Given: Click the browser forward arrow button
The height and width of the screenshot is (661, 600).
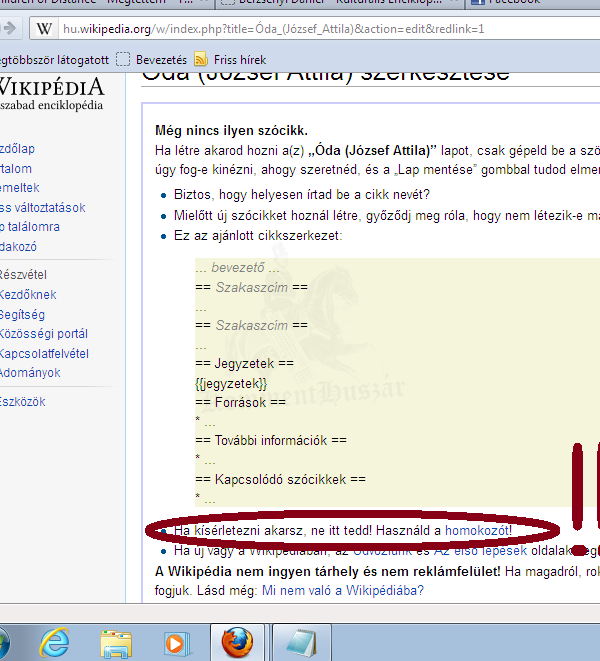Looking at the screenshot, I should (x=8, y=28).
